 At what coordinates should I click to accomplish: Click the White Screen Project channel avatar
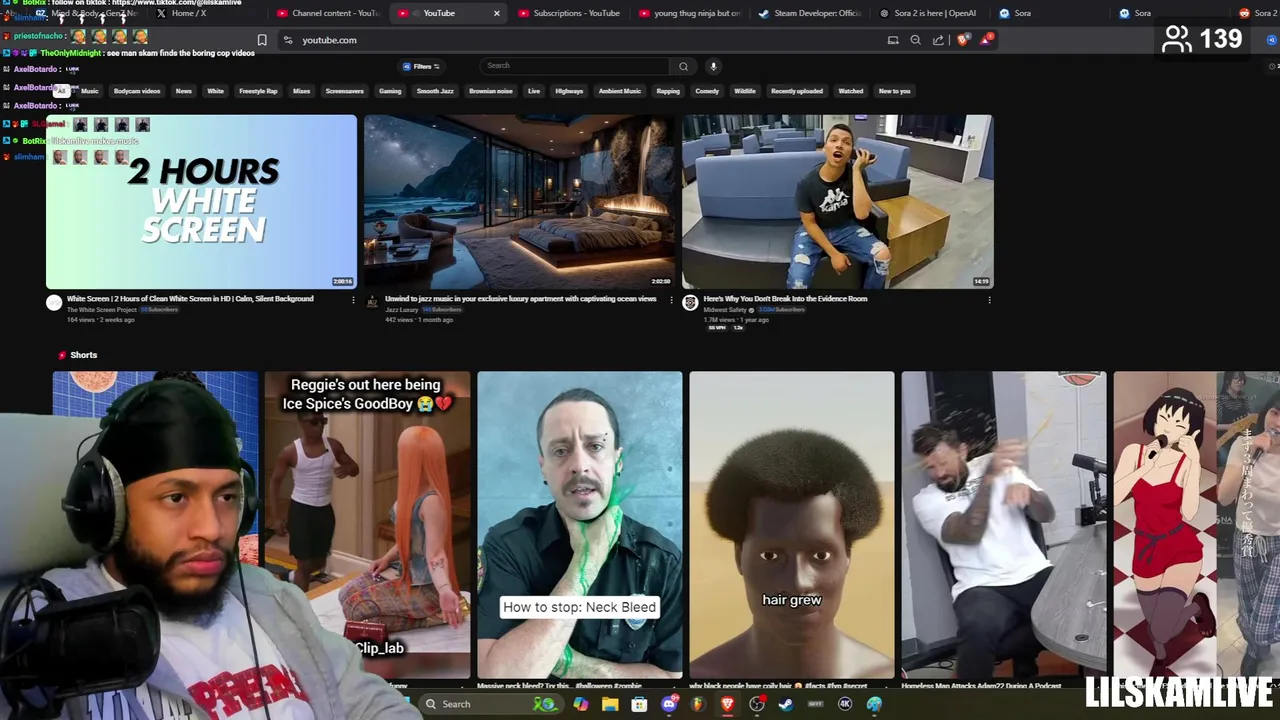point(54,303)
